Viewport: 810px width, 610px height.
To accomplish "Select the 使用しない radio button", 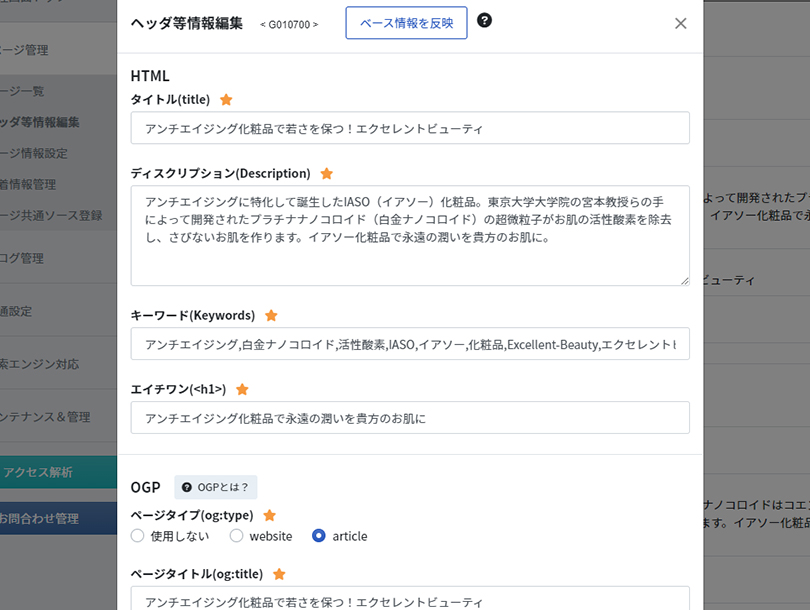I will pos(137,536).
